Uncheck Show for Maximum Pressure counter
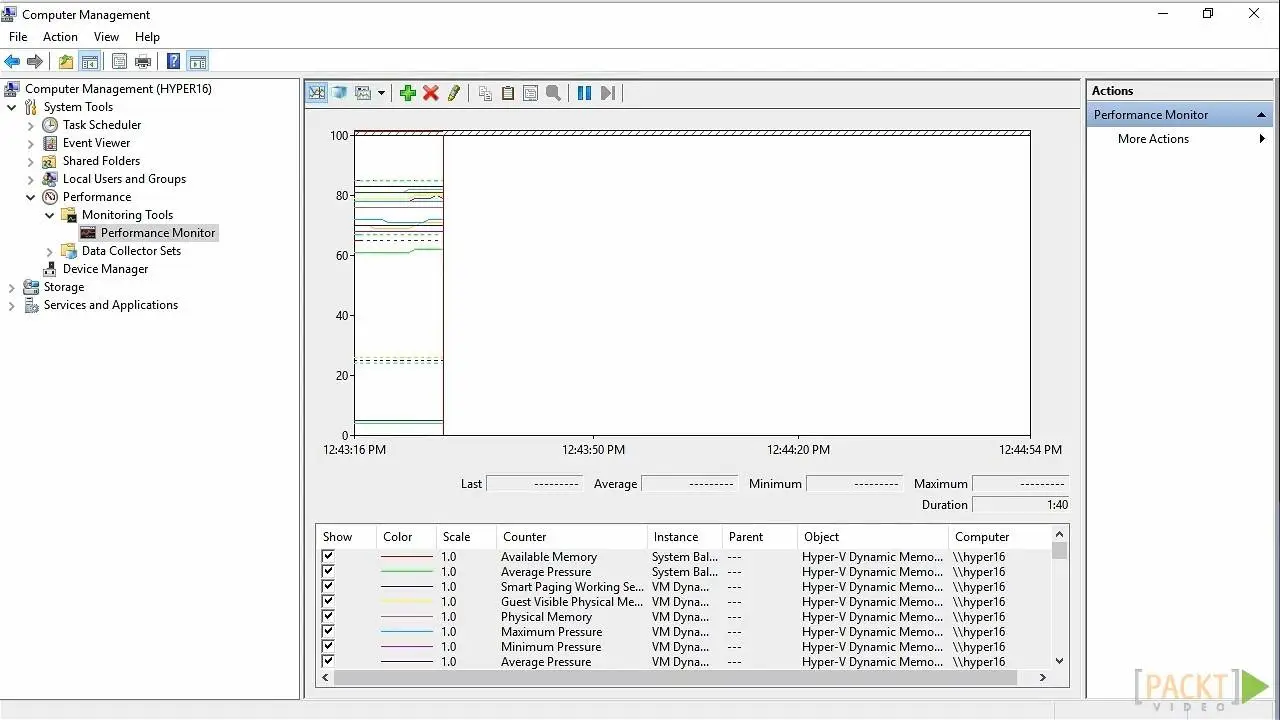 click(x=328, y=631)
